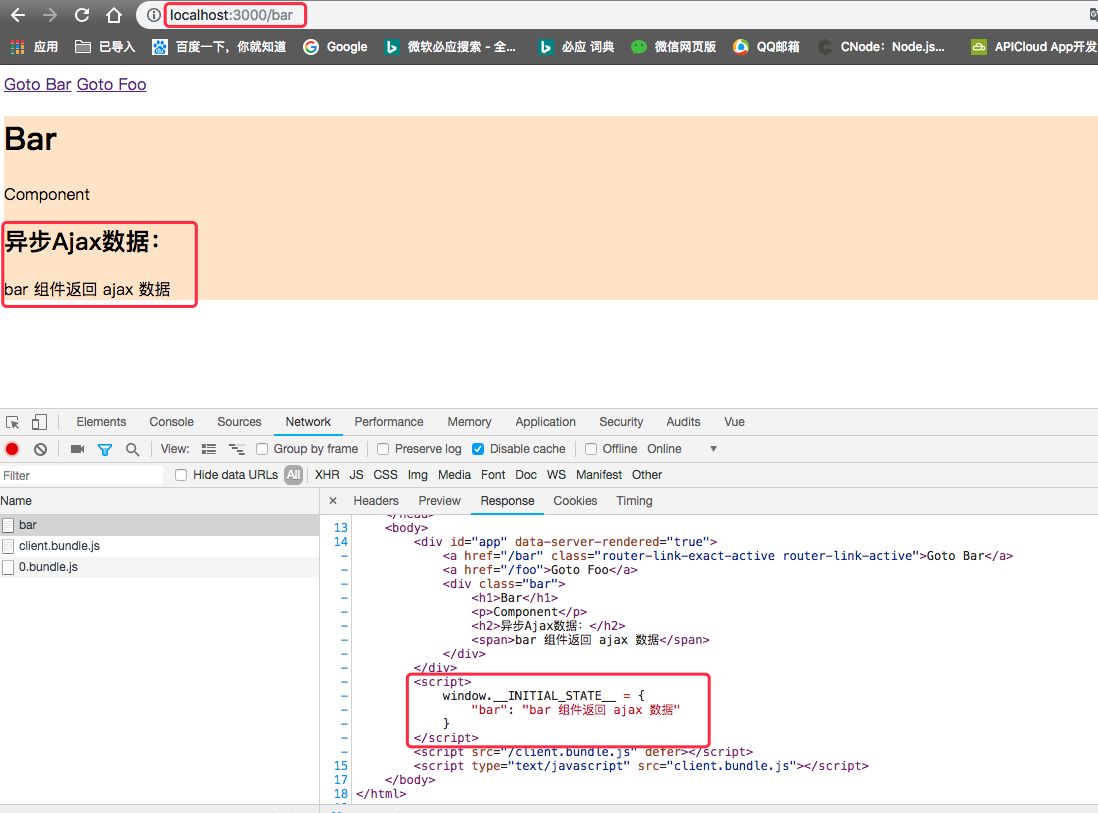This screenshot has width=1098, height=813.
Task: Click the Filter text input
Action: [x=82, y=475]
